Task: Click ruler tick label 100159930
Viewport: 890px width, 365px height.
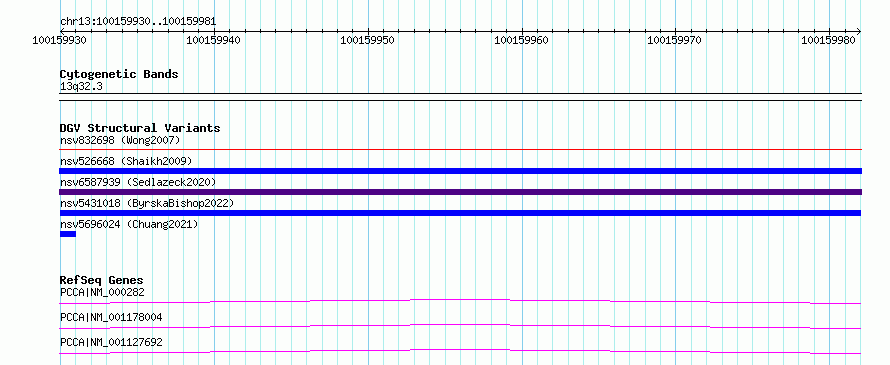Action: (59, 40)
